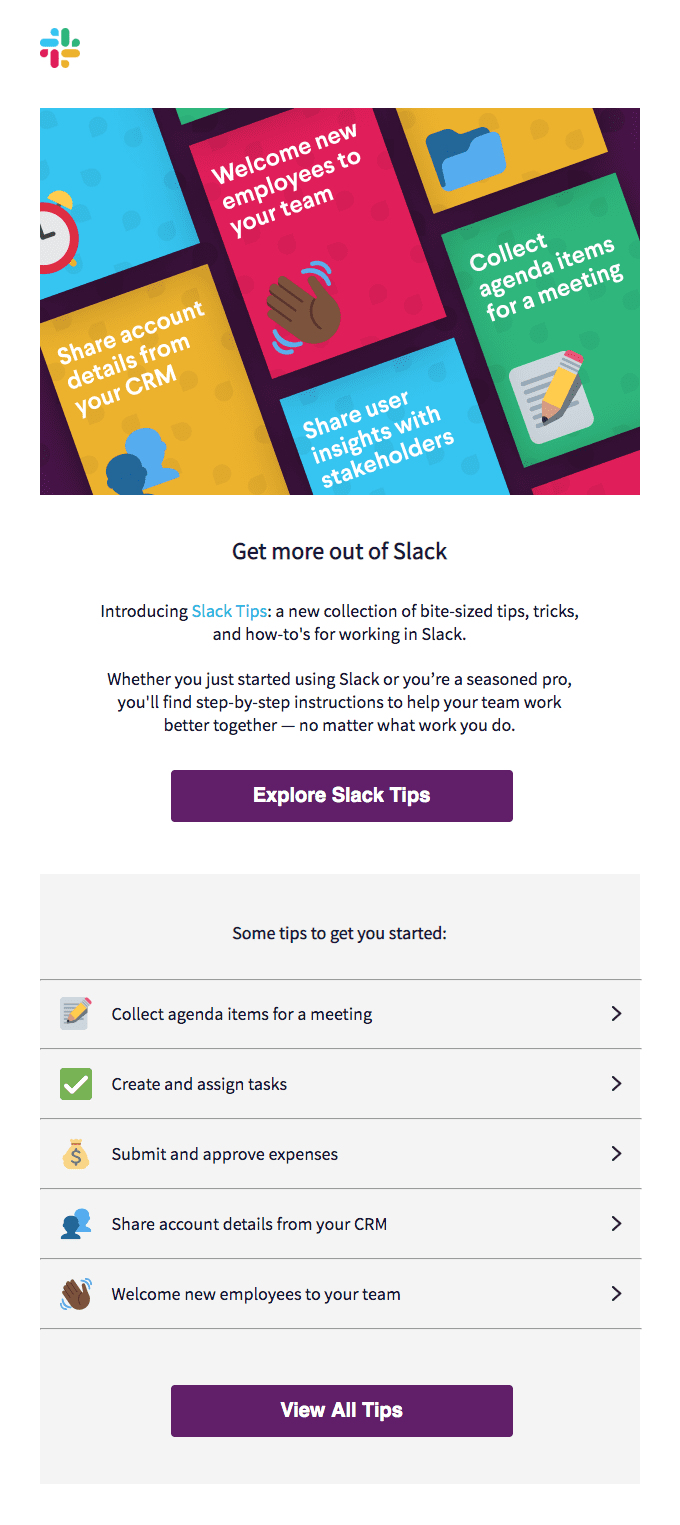Click the green checkmark icon for Create and assign tasks

pos(76,1084)
